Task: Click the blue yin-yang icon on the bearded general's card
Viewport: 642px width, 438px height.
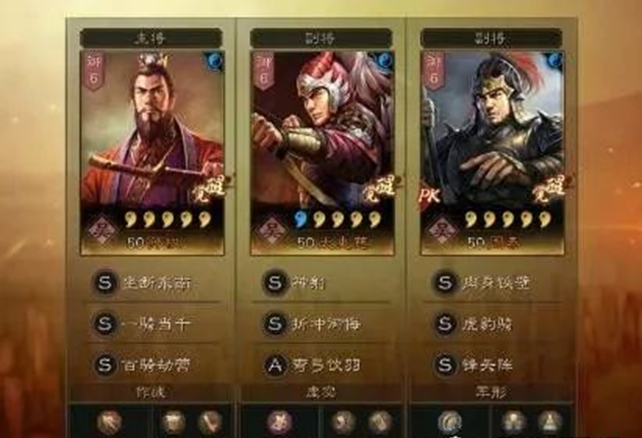Action: (214, 62)
